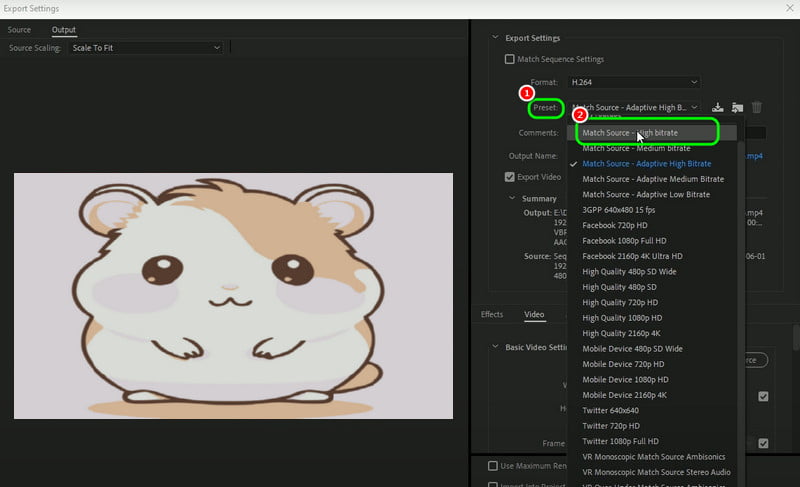Select VR Monoscopic Match Source Stereo Audio
This screenshot has height=487, width=800.
point(652,472)
